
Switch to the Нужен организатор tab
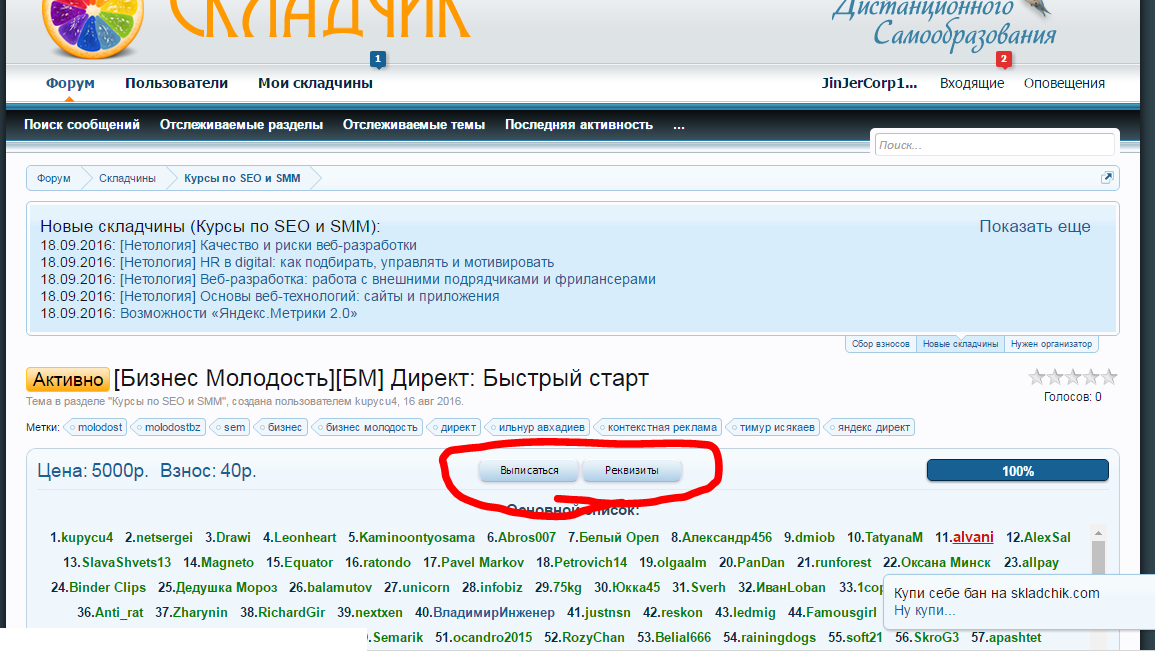tap(1051, 344)
